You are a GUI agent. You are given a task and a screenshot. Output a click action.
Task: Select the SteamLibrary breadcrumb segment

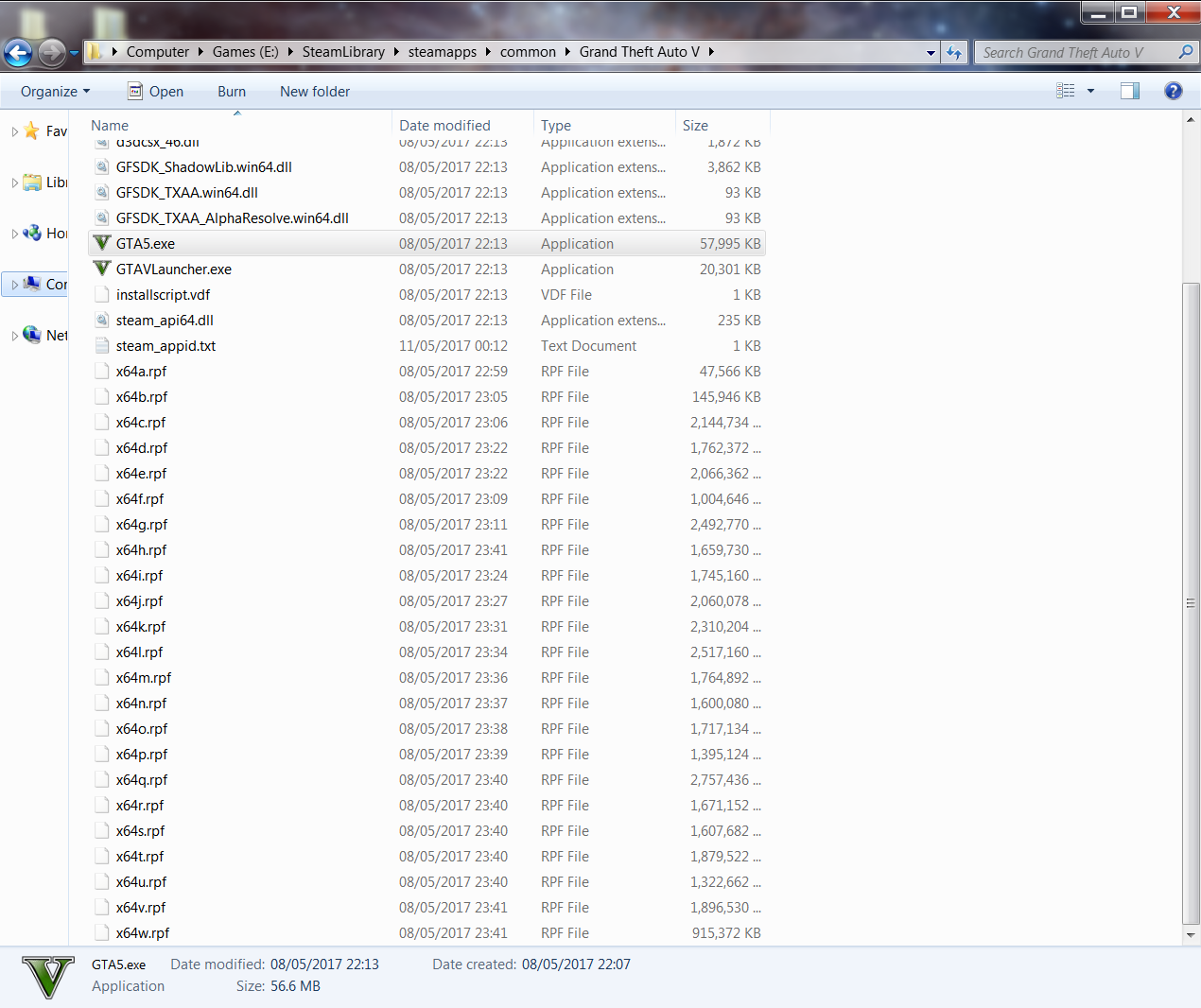(x=343, y=52)
